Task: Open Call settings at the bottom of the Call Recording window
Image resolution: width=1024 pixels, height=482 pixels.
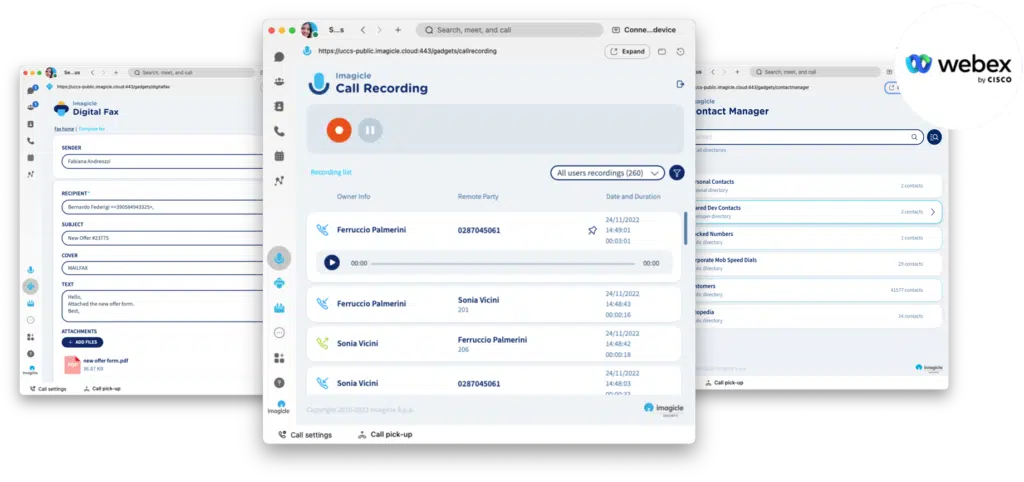Action: (x=305, y=435)
